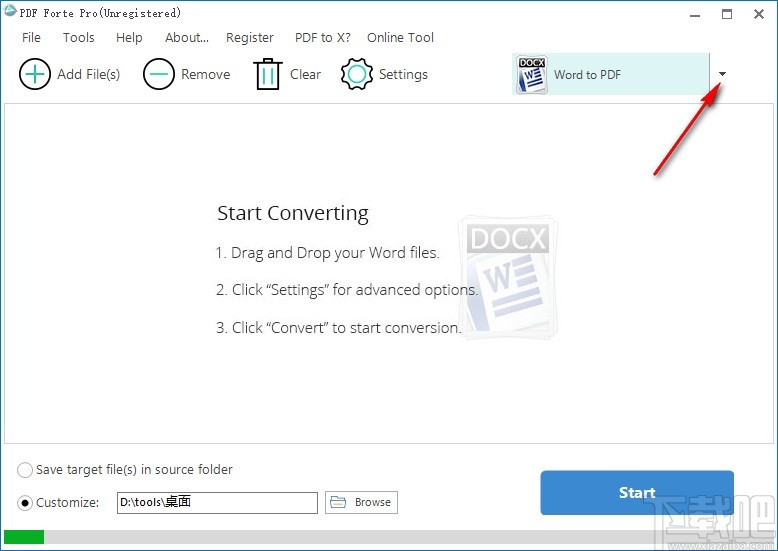
Task: Click the DOCX Word to PDF icon
Action: 531,74
